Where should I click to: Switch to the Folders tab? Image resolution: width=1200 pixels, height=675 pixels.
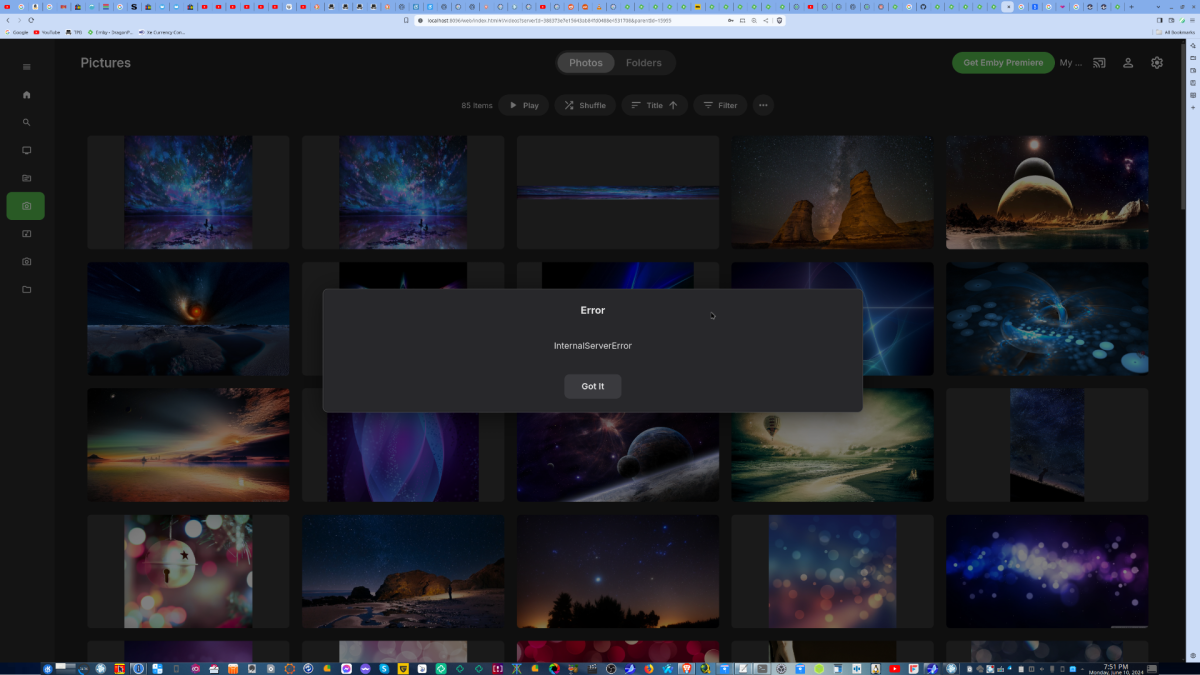tap(643, 62)
